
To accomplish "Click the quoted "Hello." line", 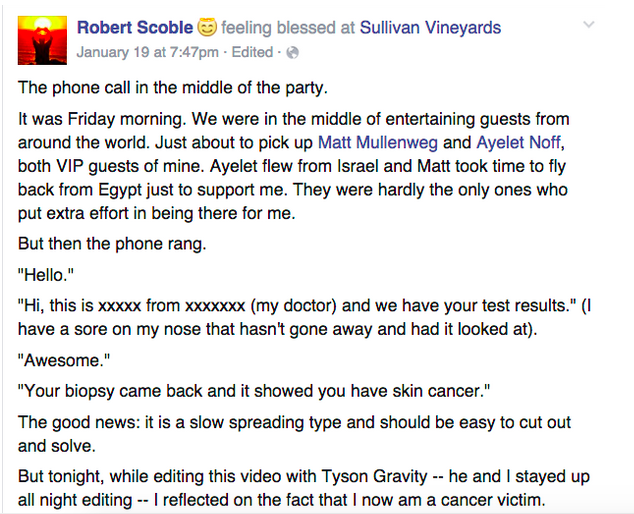I will [46, 275].
